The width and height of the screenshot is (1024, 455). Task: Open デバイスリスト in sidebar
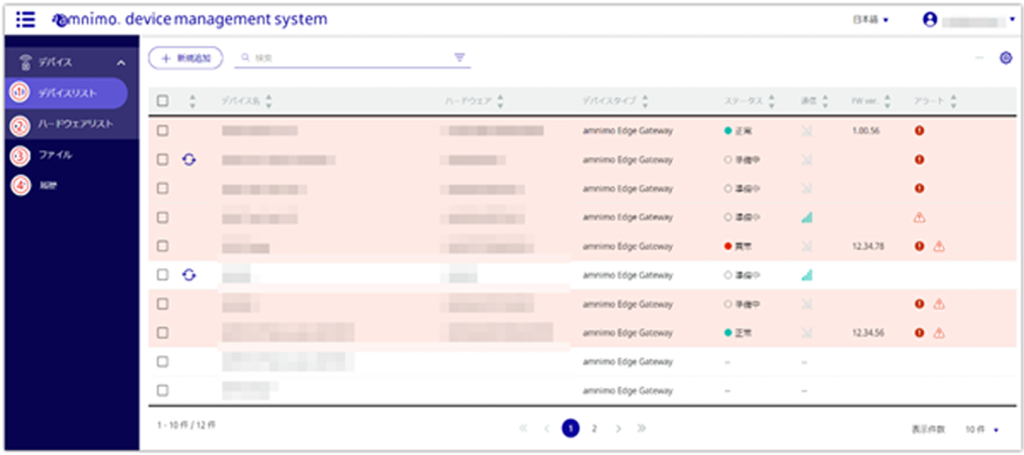click(67, 93)
